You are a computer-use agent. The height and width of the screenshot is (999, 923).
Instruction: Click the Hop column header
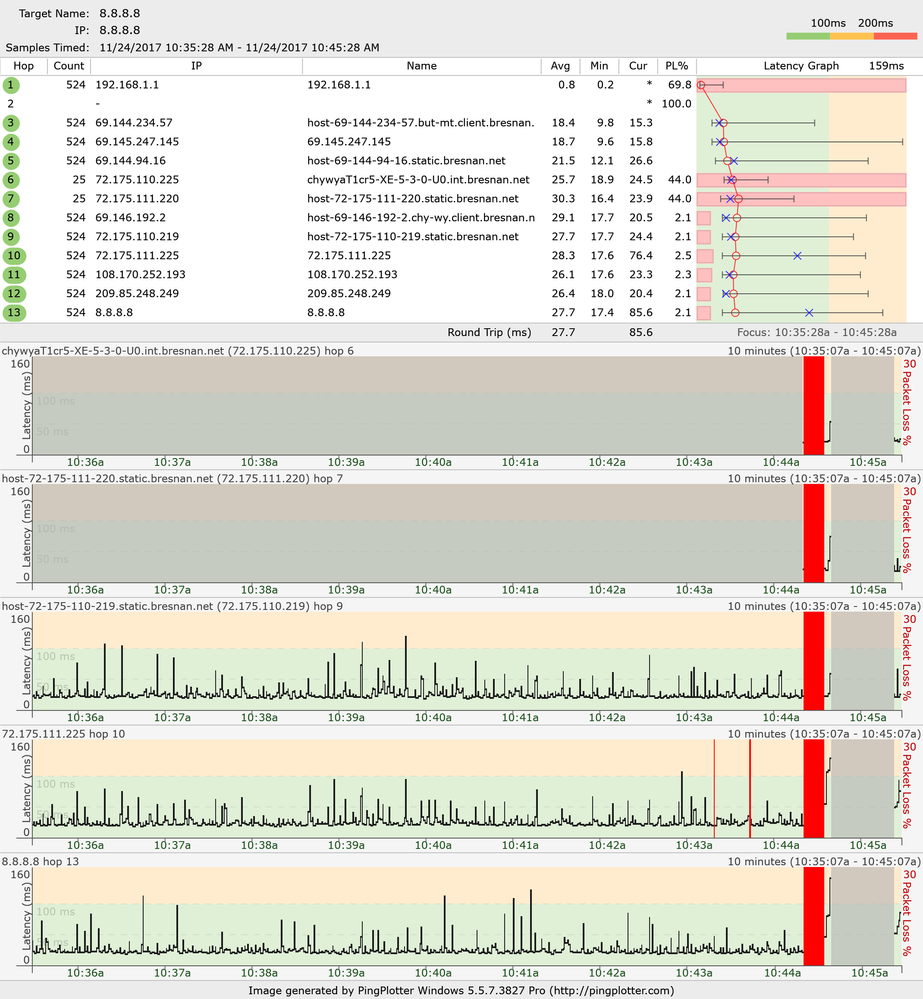(x=24, y=66)
